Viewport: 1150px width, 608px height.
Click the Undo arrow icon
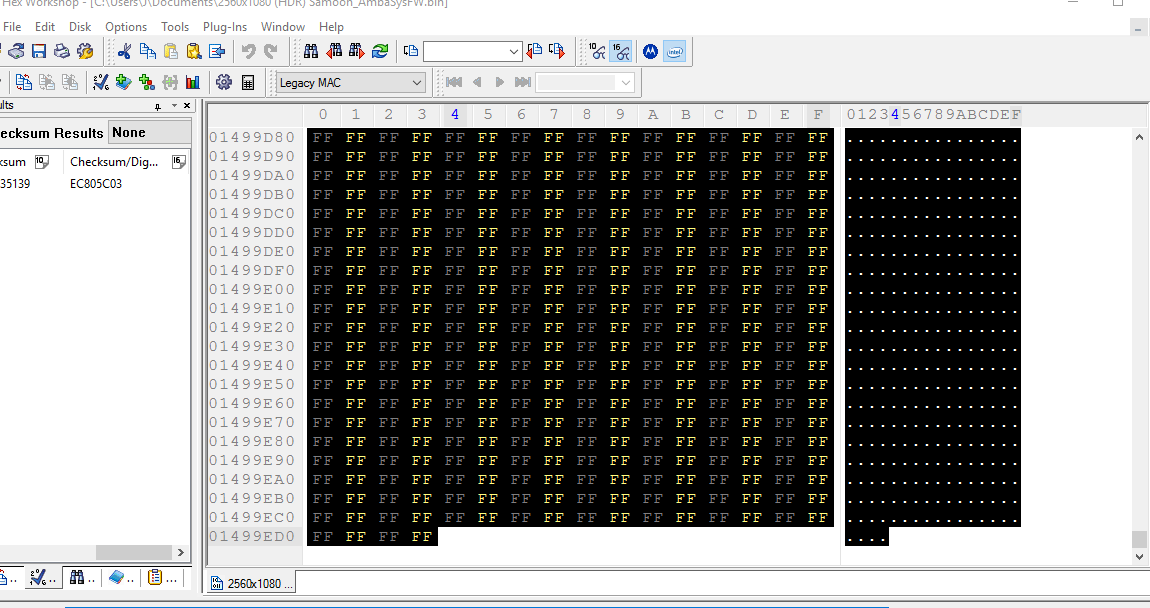tap(248, 51)
